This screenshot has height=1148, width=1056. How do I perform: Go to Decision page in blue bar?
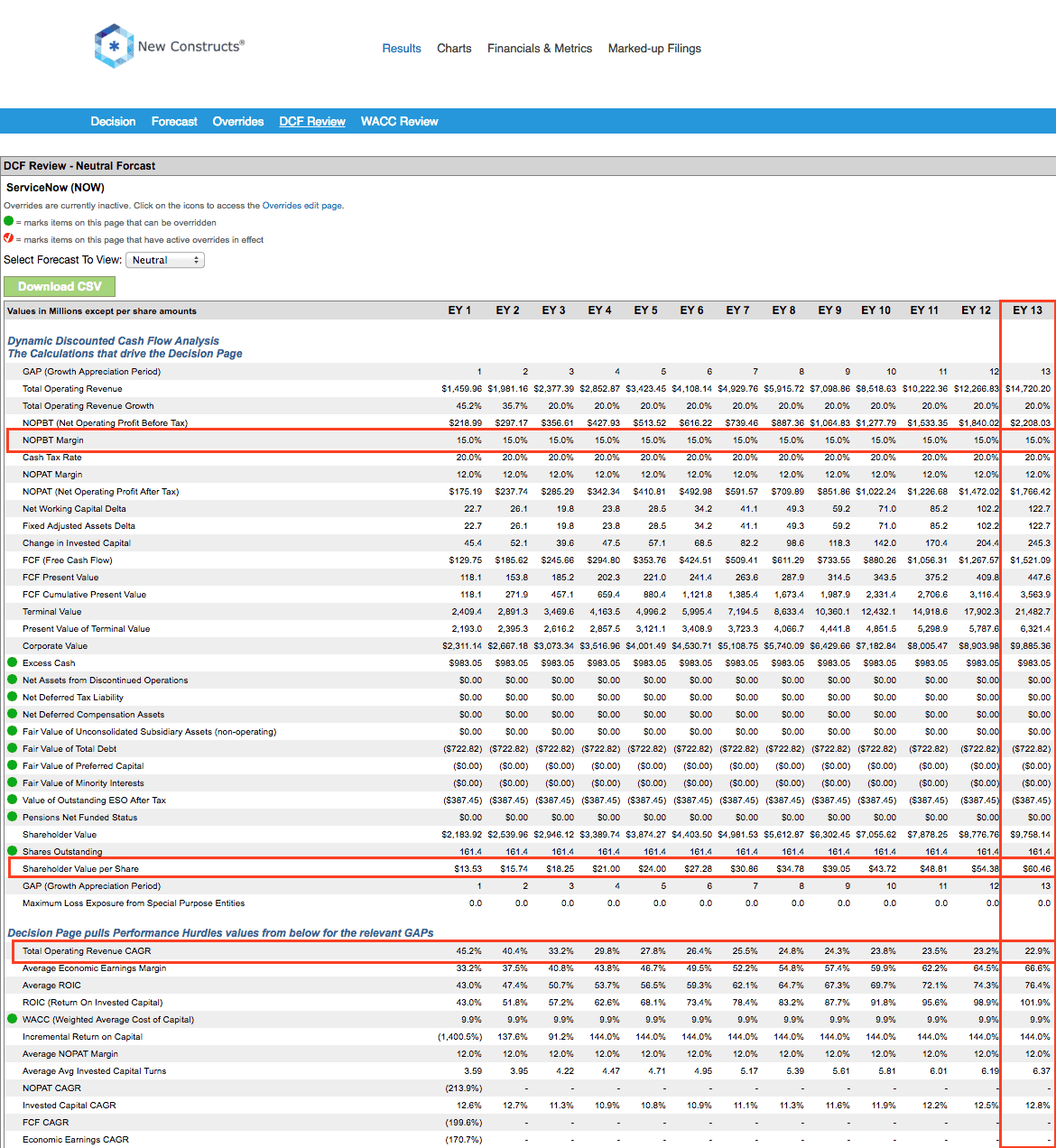click(x=113, y=121)
